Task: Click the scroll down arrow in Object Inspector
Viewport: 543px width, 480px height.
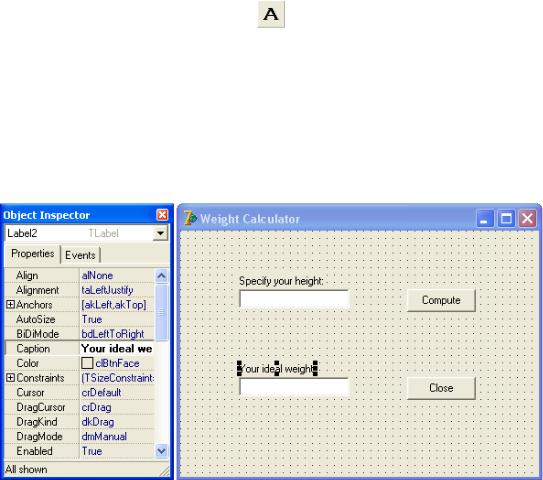Action: (x=161, y=451)
